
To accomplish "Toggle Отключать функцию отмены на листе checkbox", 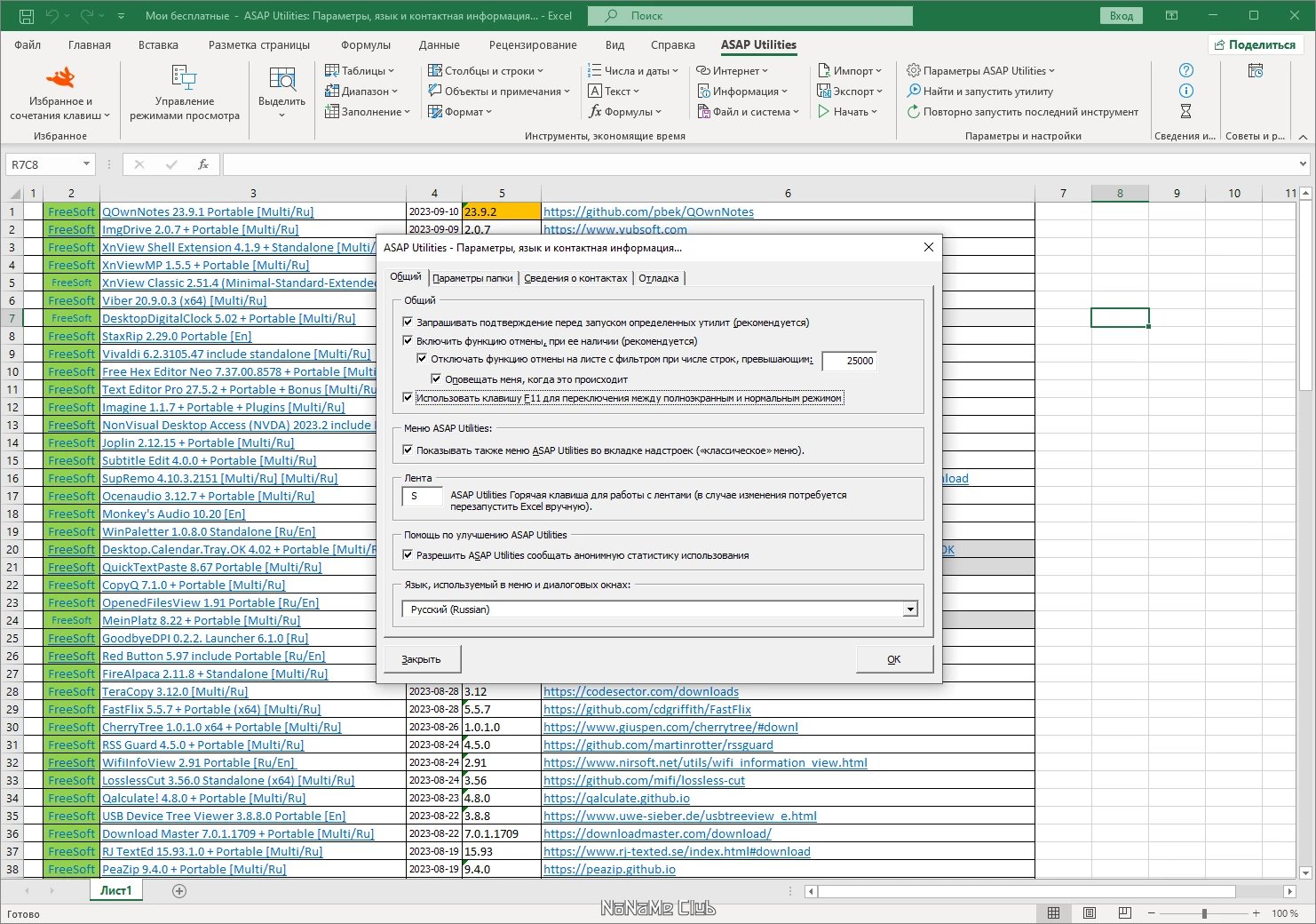I will click(422, 359).
